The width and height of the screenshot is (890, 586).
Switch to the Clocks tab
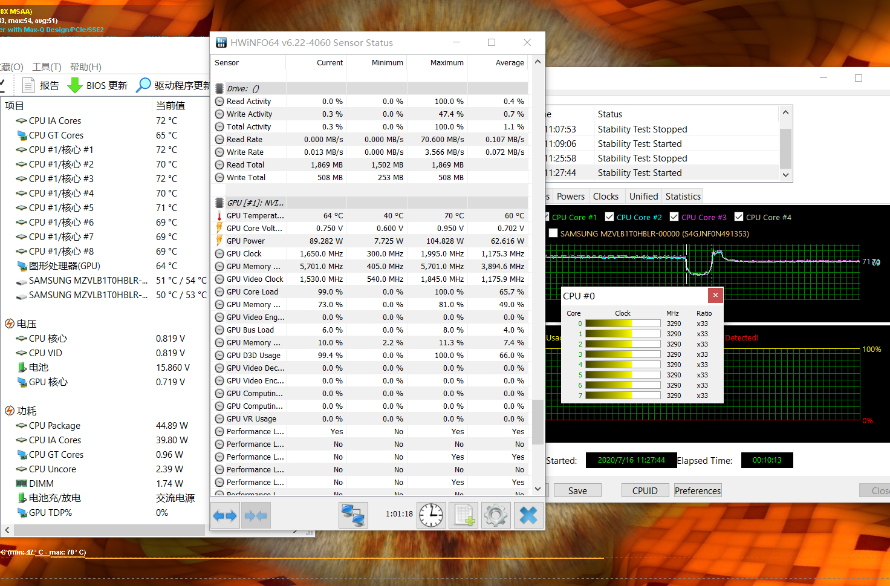[606, 196]
